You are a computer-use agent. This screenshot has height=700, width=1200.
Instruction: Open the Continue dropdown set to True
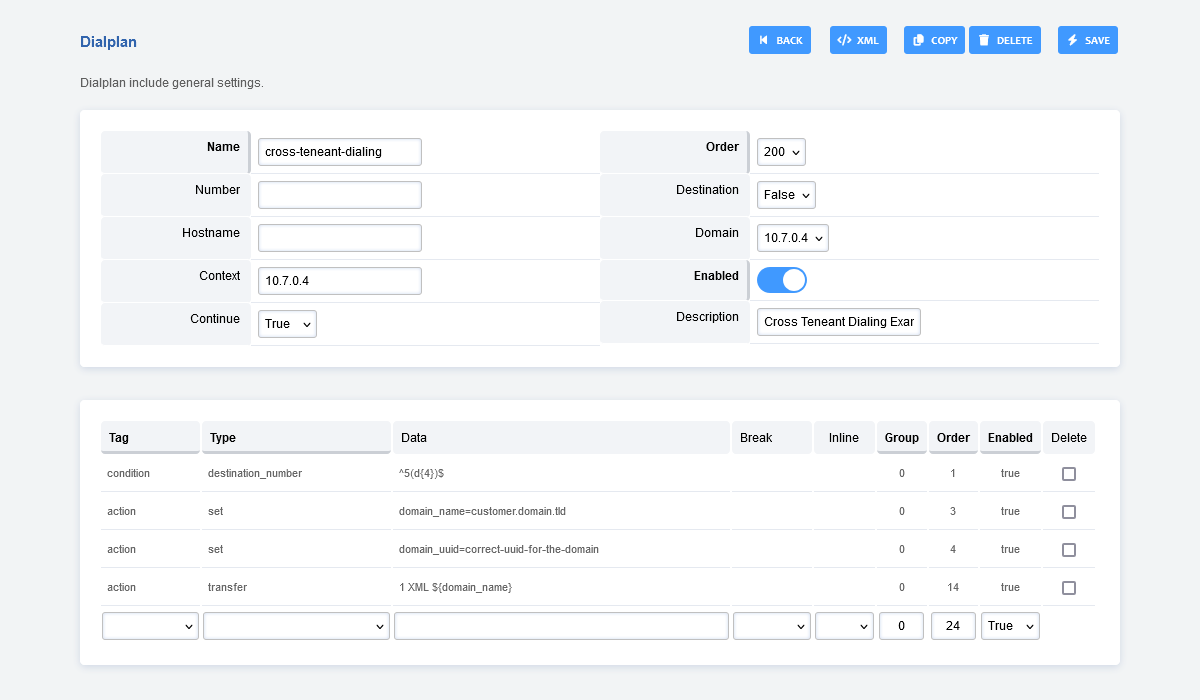(x=287, y=324)
